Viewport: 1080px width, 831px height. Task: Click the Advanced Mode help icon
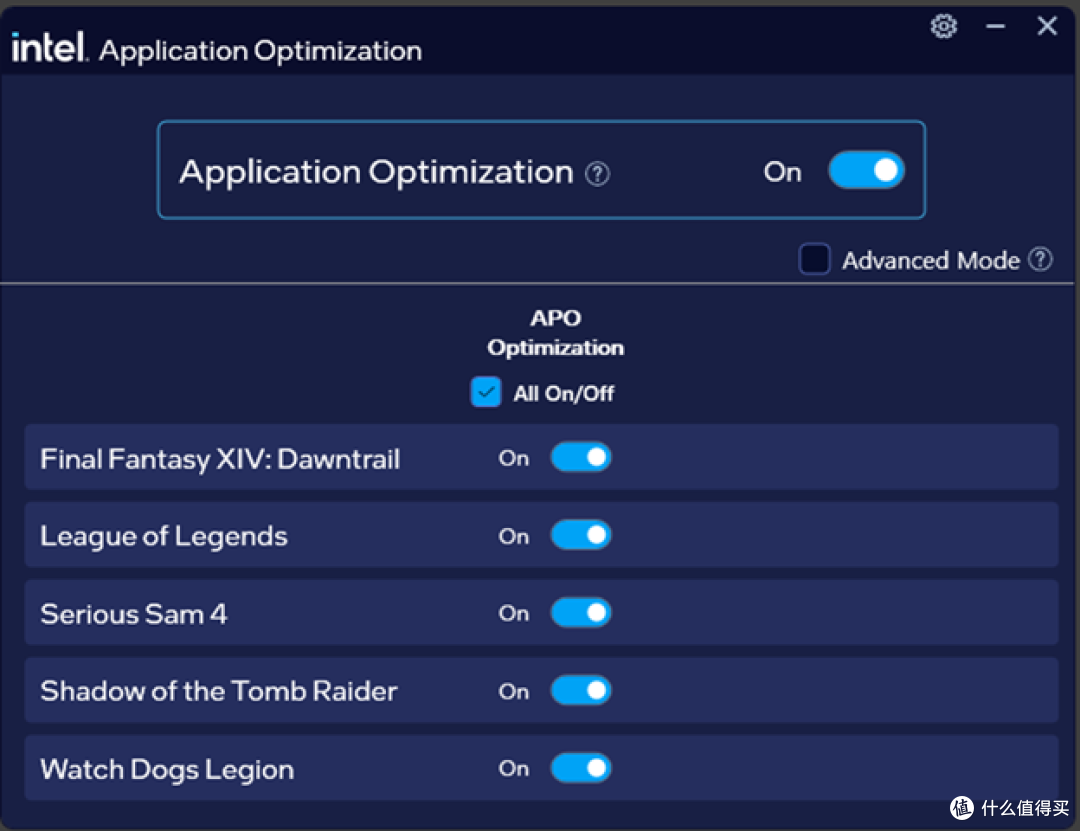point(1040,260)
